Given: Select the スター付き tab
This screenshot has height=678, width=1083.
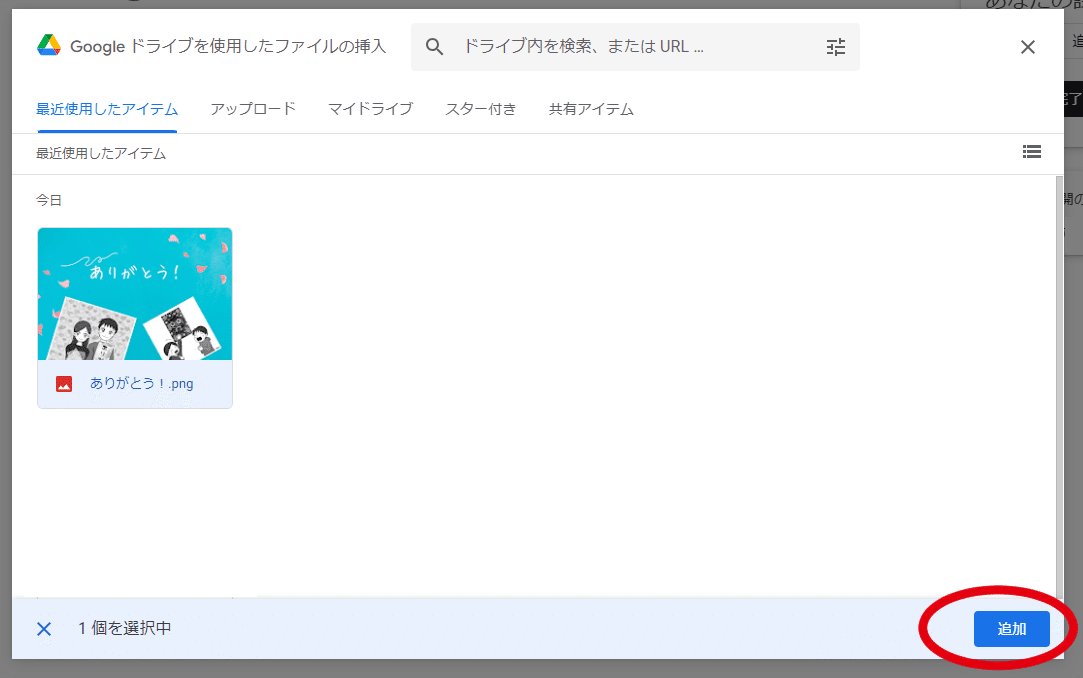Looking at the screenshot, I should (x=481, y=109).
